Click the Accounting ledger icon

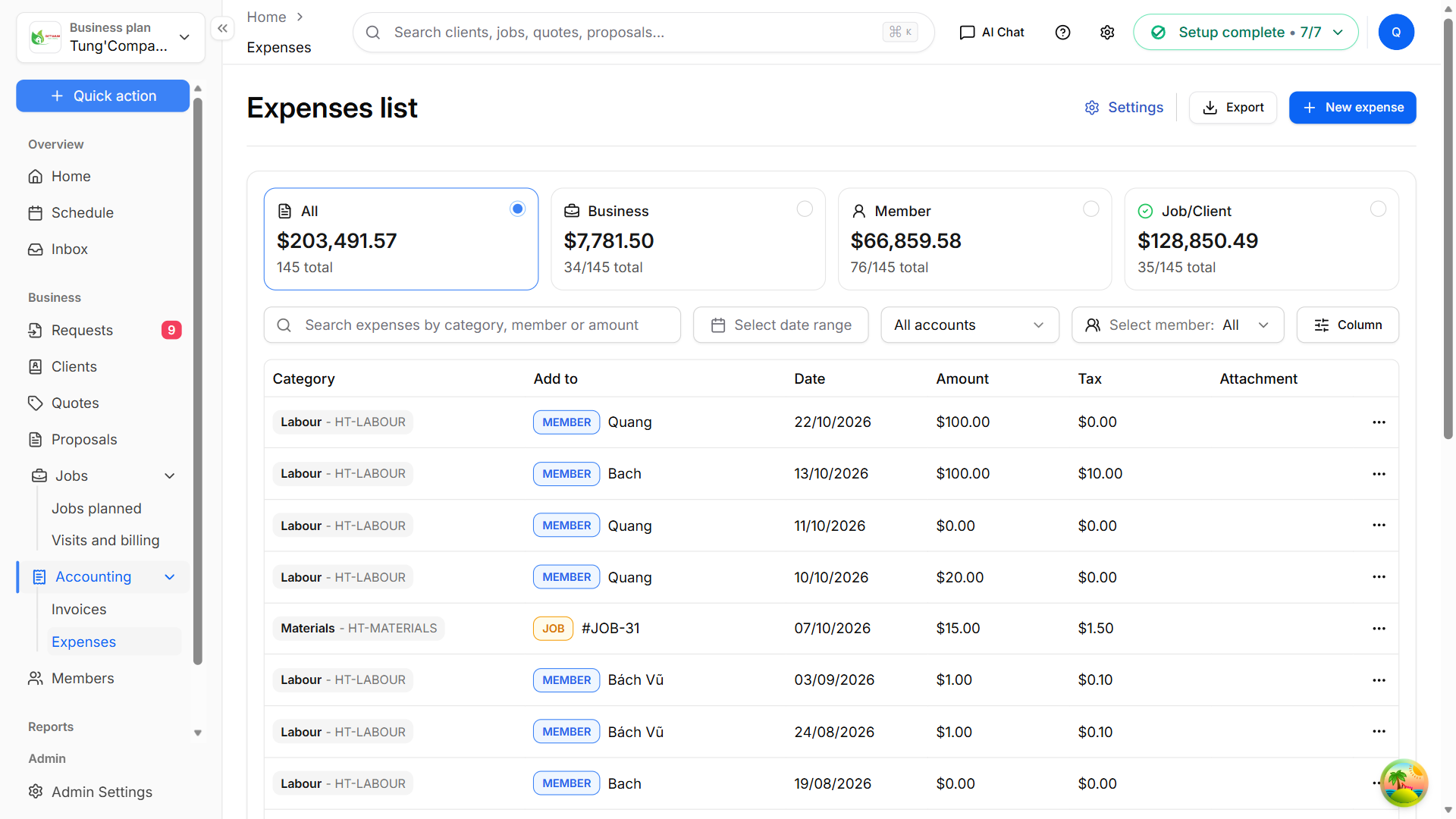coord(39,577)
